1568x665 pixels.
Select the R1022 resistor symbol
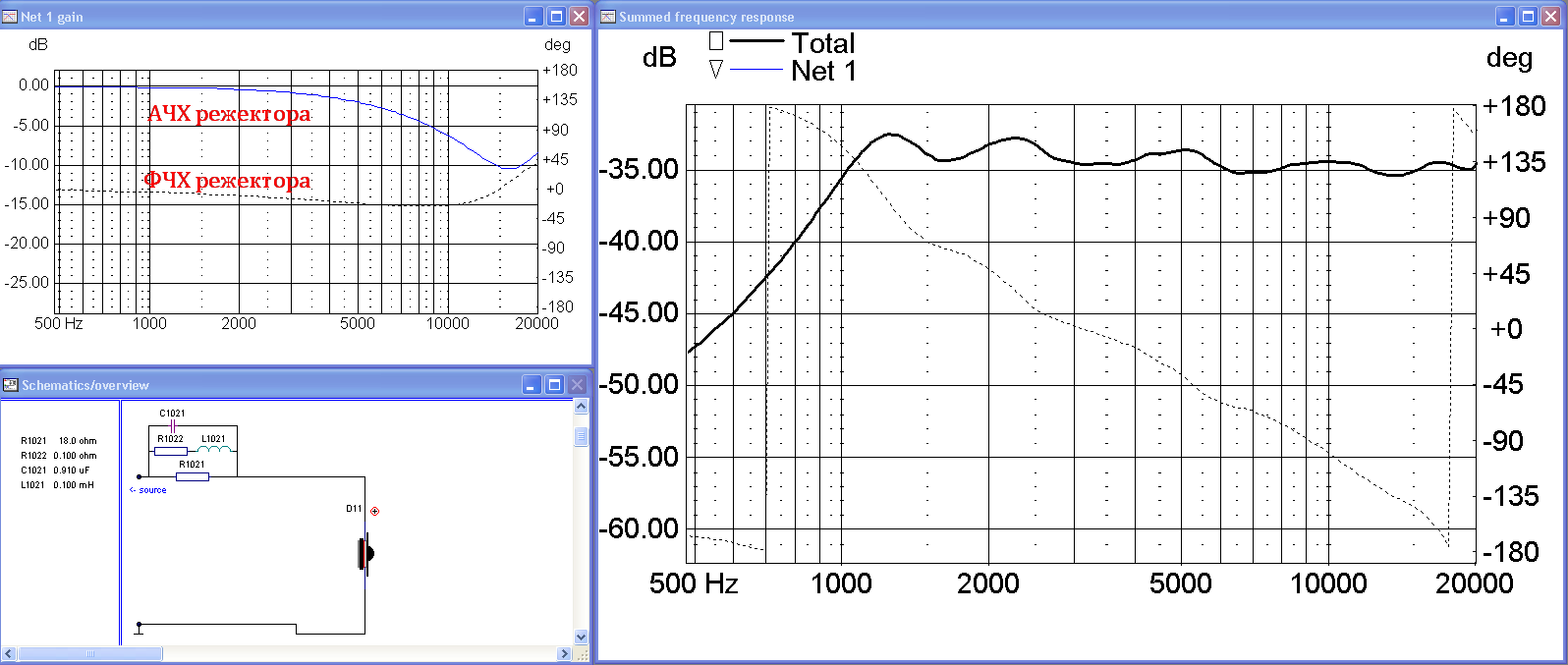171,451
